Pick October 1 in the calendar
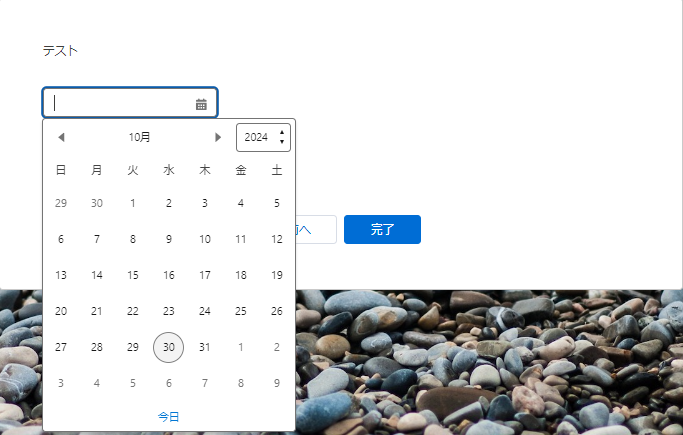This screenshot has height=435, width=683. pyautogui.click(x=133, y=203)
